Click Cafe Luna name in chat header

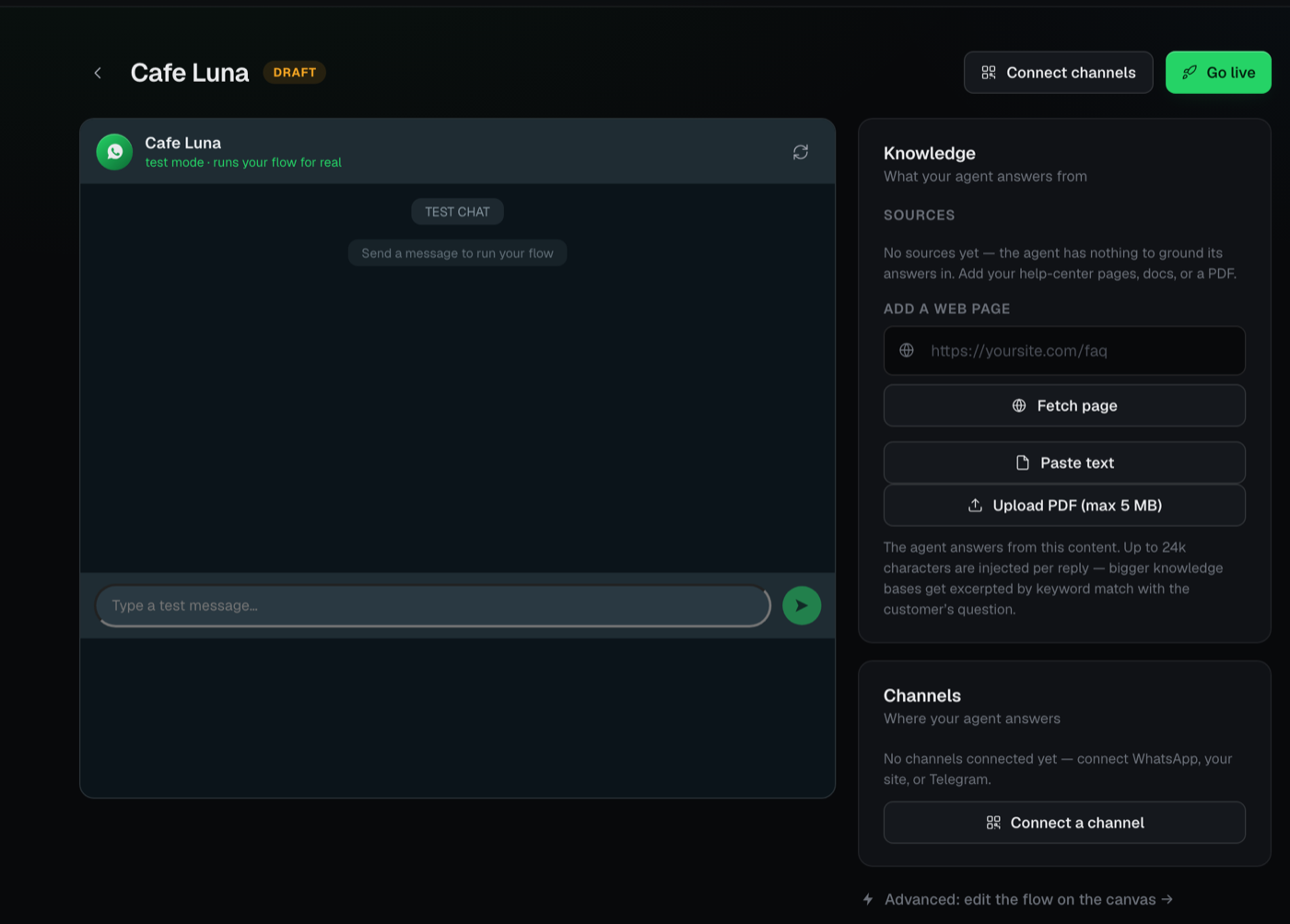(182, 143)
